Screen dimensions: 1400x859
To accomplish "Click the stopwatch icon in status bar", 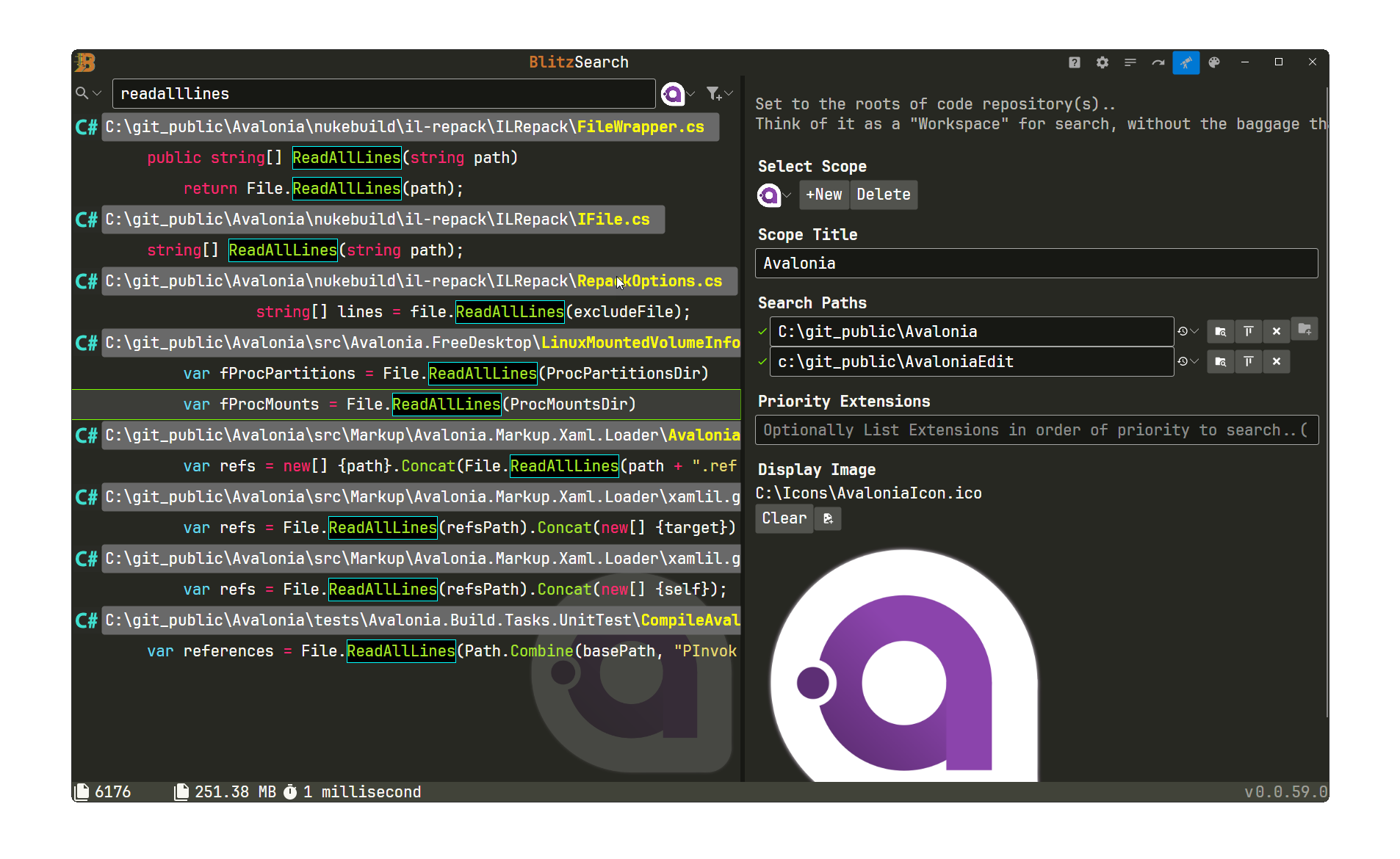I will click(x=290, y=791).
